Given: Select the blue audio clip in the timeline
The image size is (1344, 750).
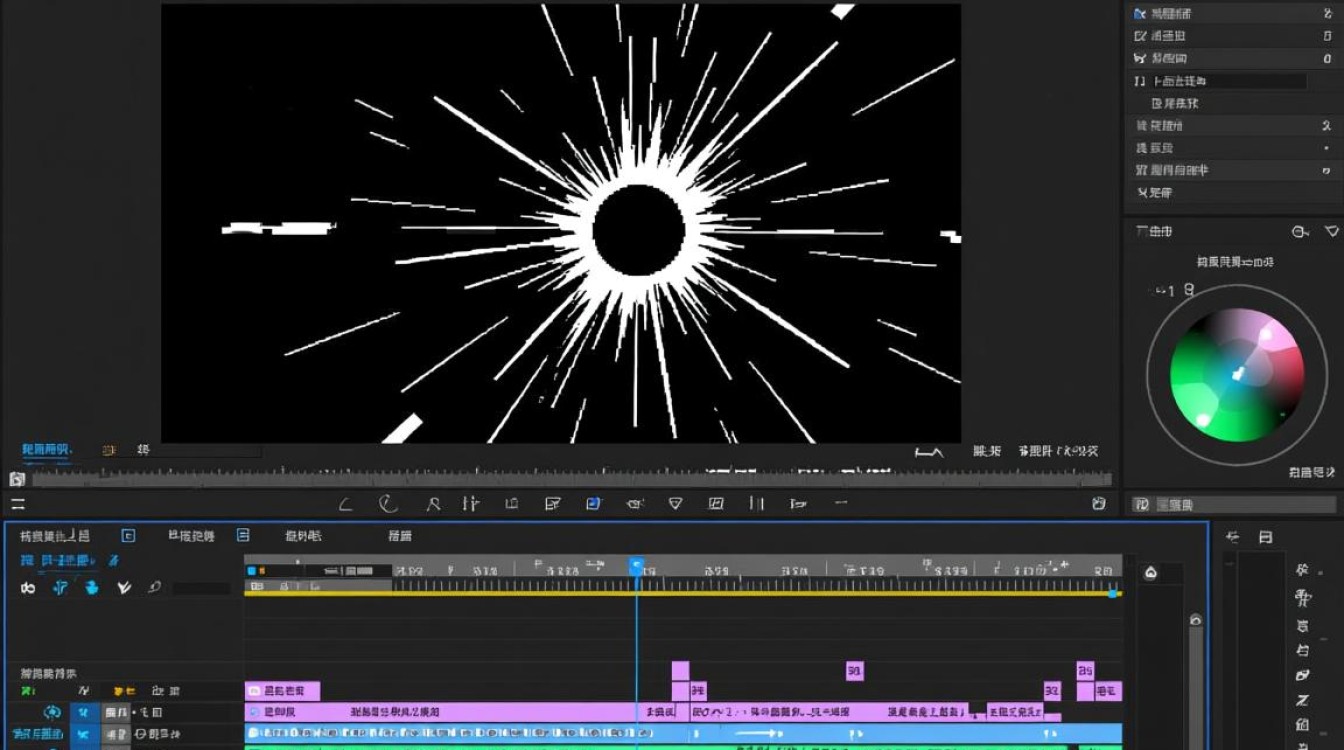Looking at the screenshot, I should (683, 733).
